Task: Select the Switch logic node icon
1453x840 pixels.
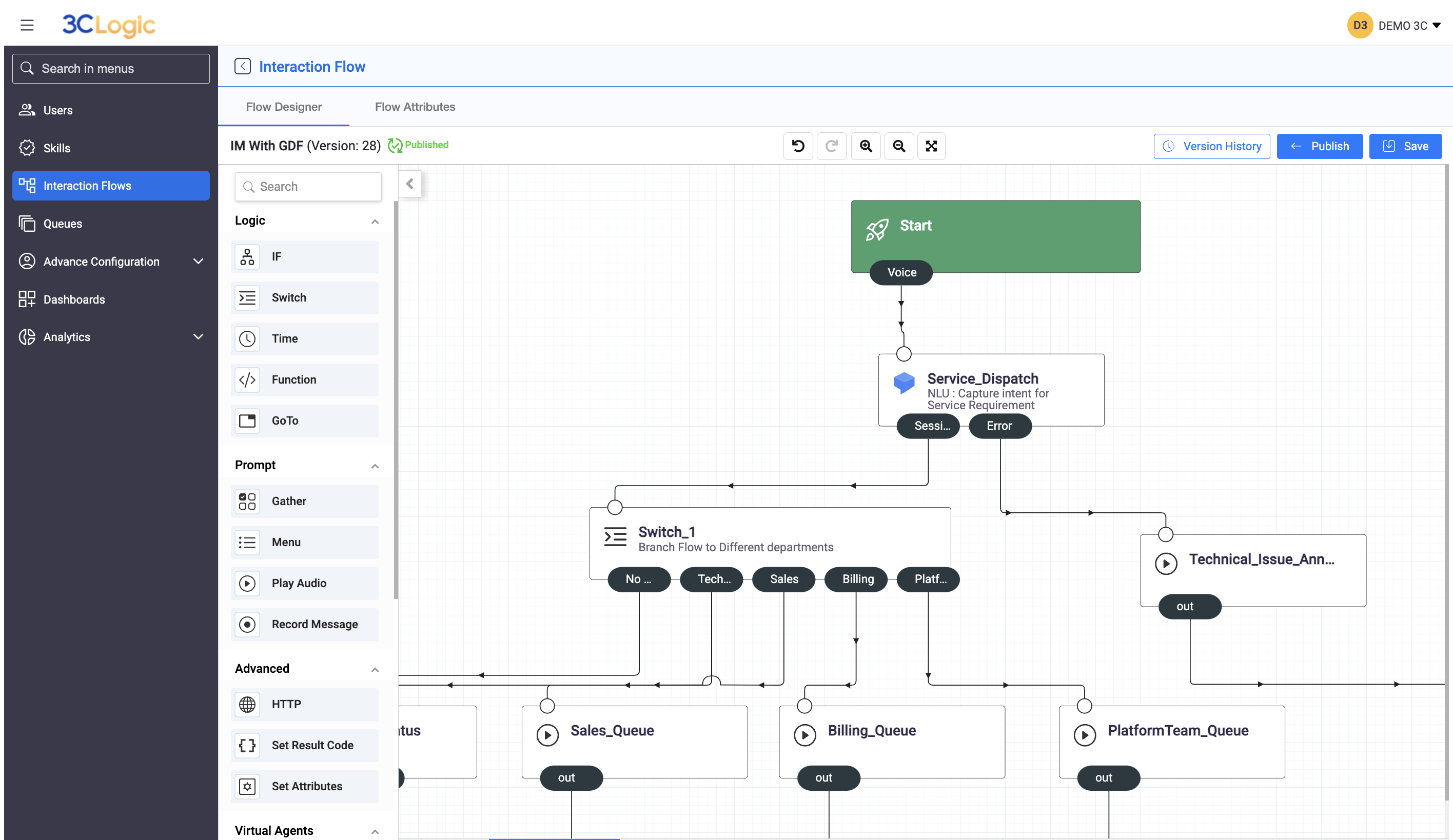Action: 249,298
